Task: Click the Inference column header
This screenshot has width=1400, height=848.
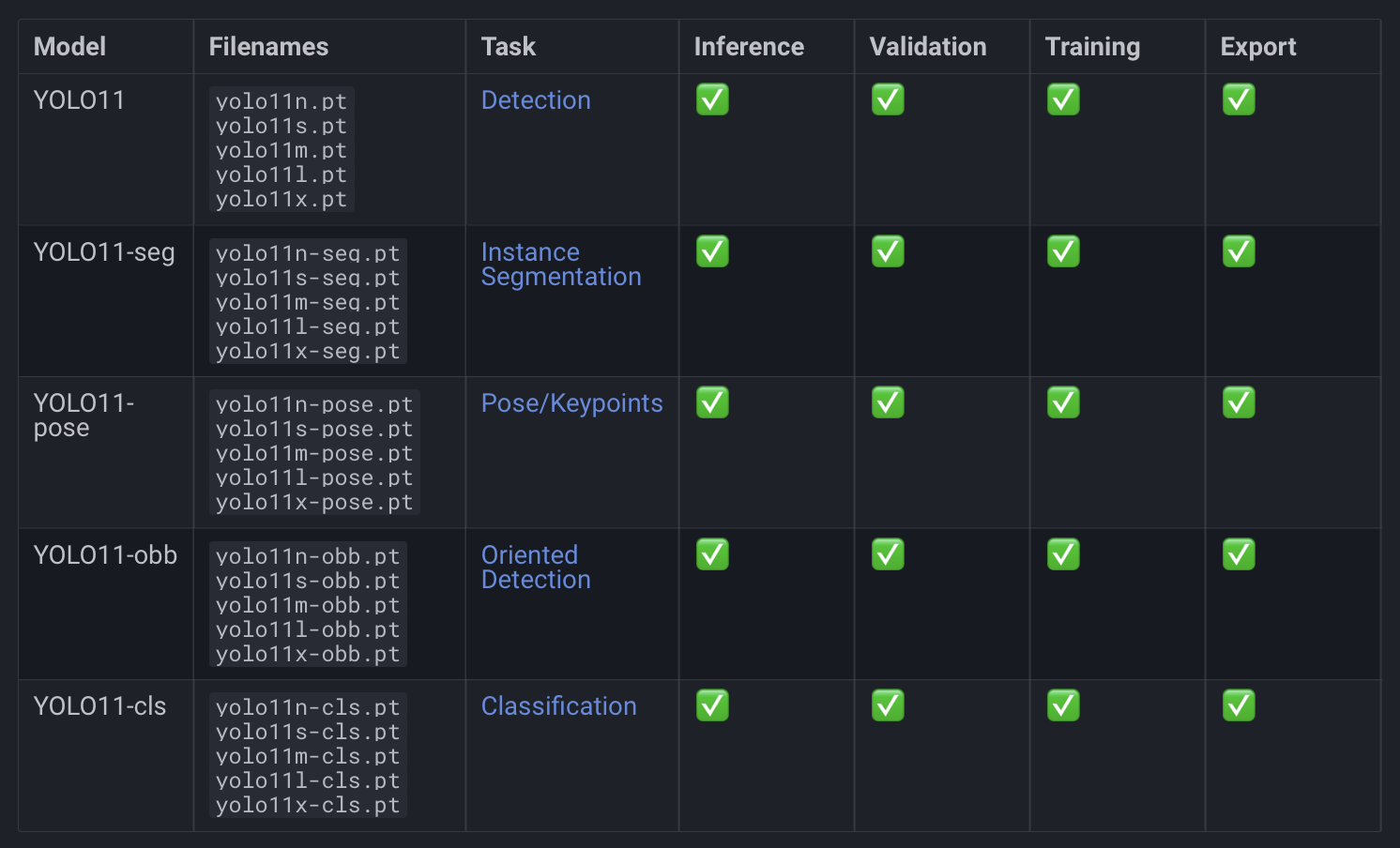Action: tap(749, 47)
